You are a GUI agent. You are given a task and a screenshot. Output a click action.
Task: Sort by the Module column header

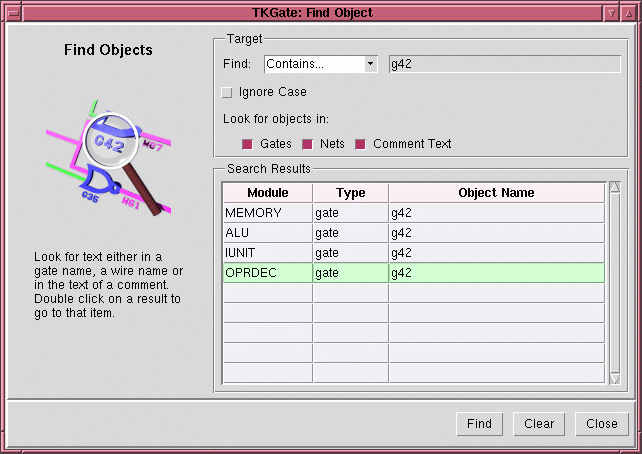tap(267, 192)
